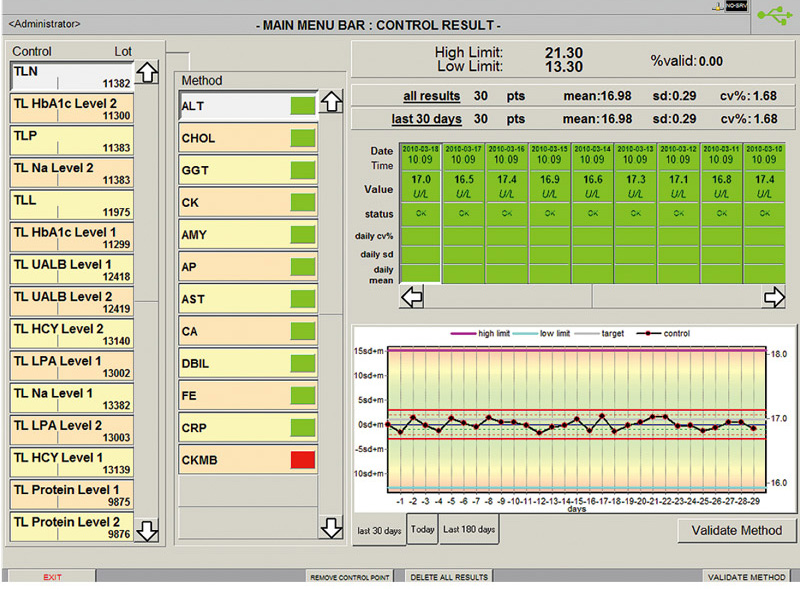Viewport: 800px width, 589px height.
Task: Click the up arrow in Method list
Action: [331, 102]
